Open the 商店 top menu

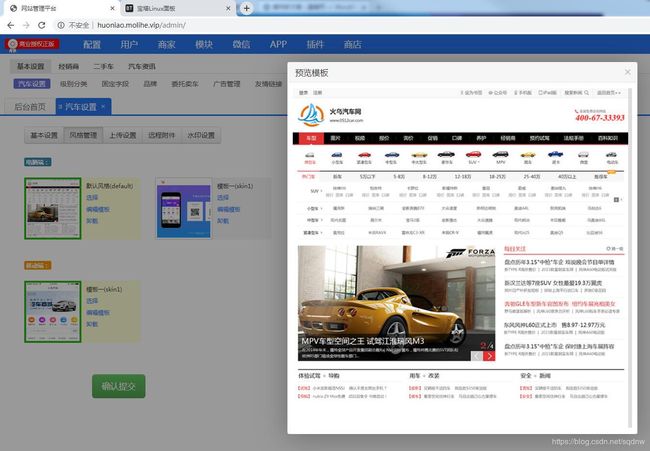[x=352, y=44]
